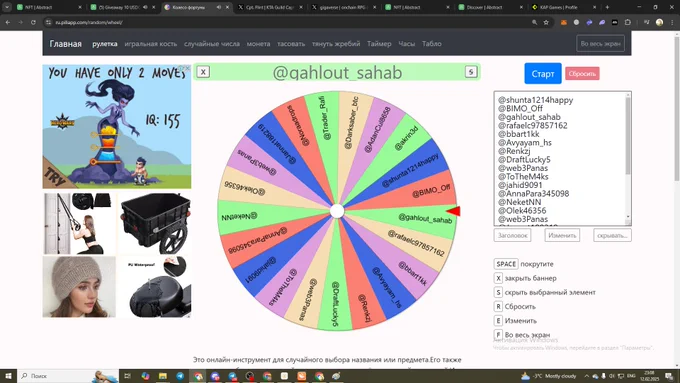The image size is (680, 383).
Task: Click the SPACE key hint
Action: point(506,264)
